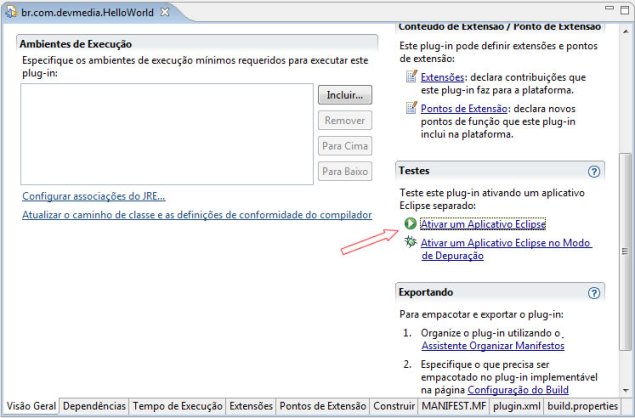Open help for the Exportando section

click(594, 293)
